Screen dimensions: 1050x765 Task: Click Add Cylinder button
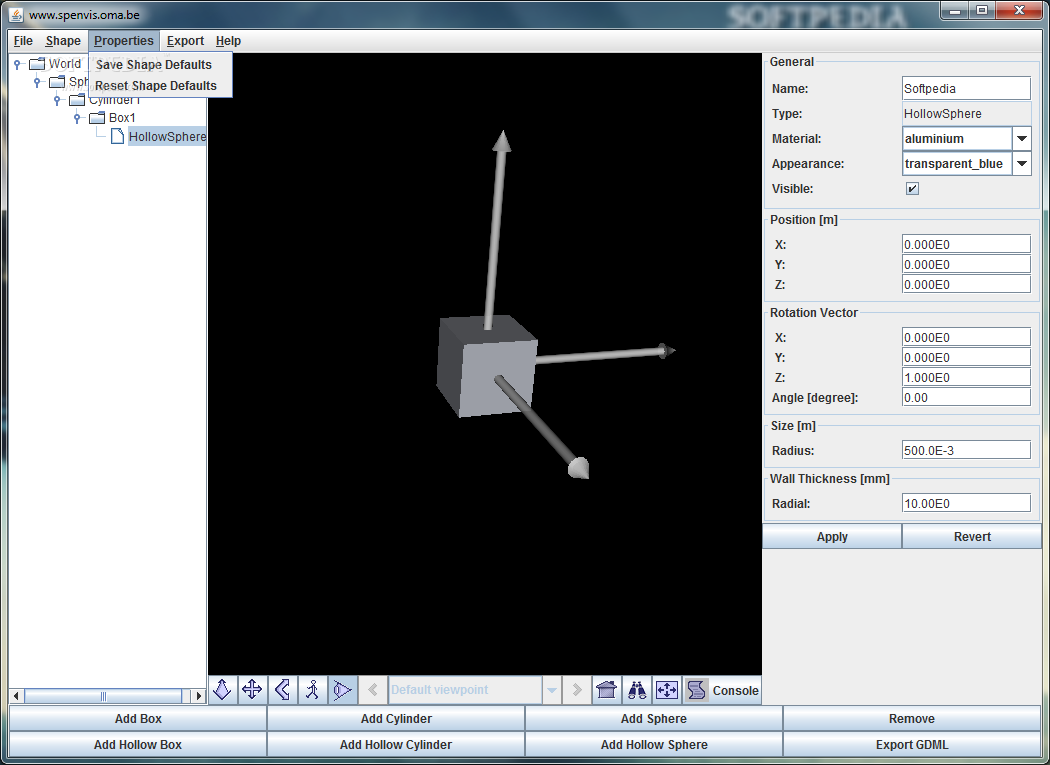click(396, 719)
